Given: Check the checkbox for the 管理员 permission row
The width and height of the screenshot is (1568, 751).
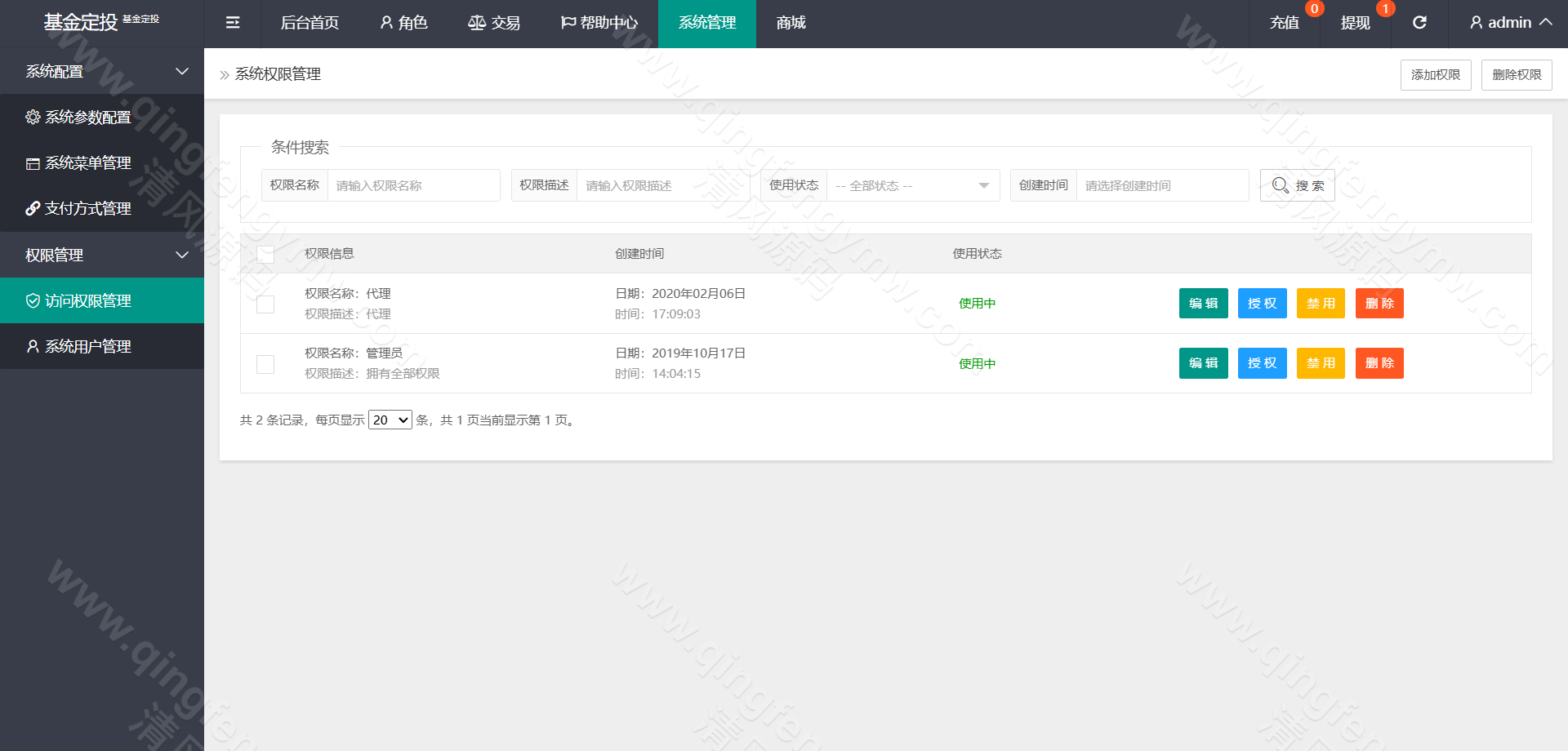Looking at the screenshot, I should (265, 364).
